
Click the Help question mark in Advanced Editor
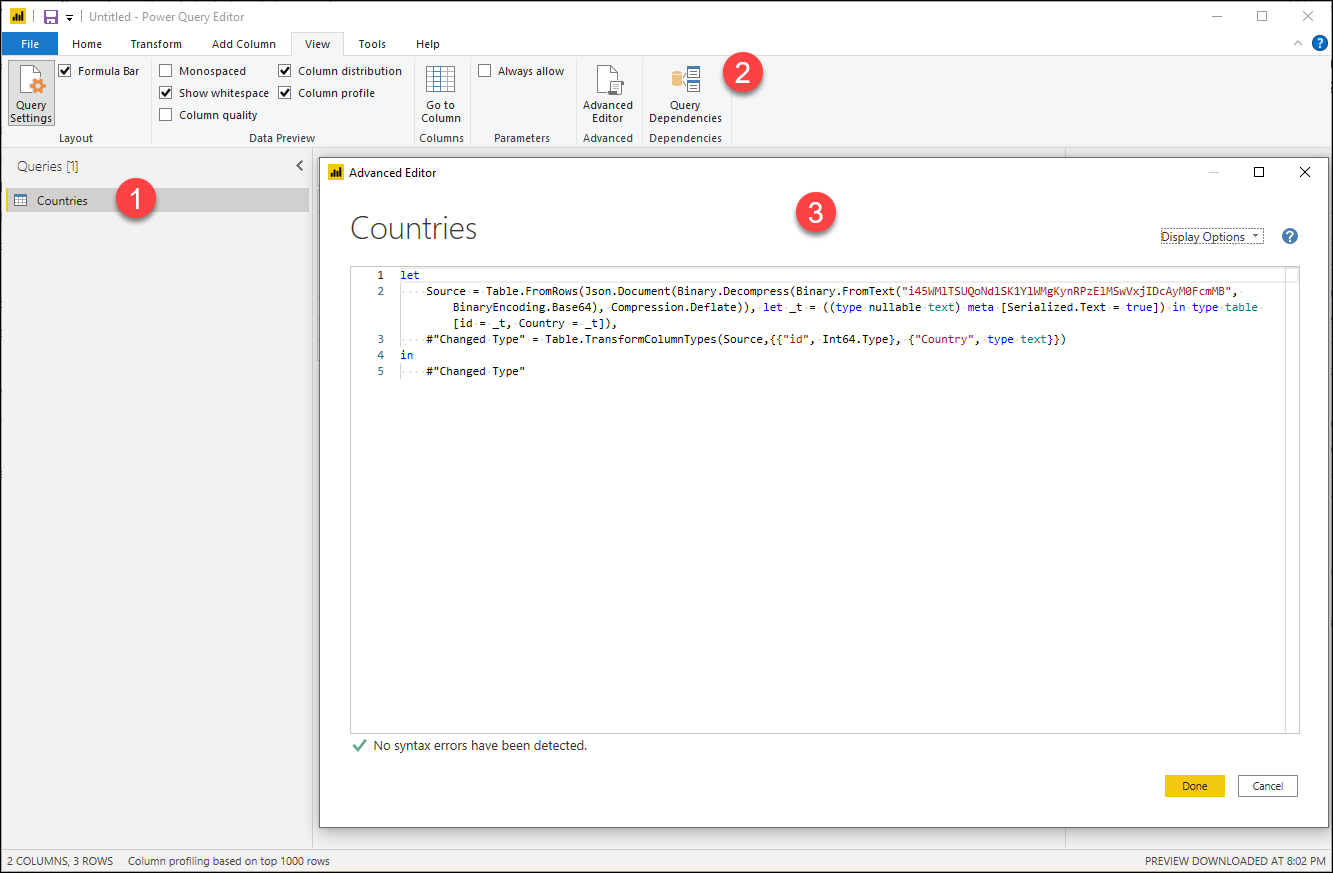(x=1289, y=236)
